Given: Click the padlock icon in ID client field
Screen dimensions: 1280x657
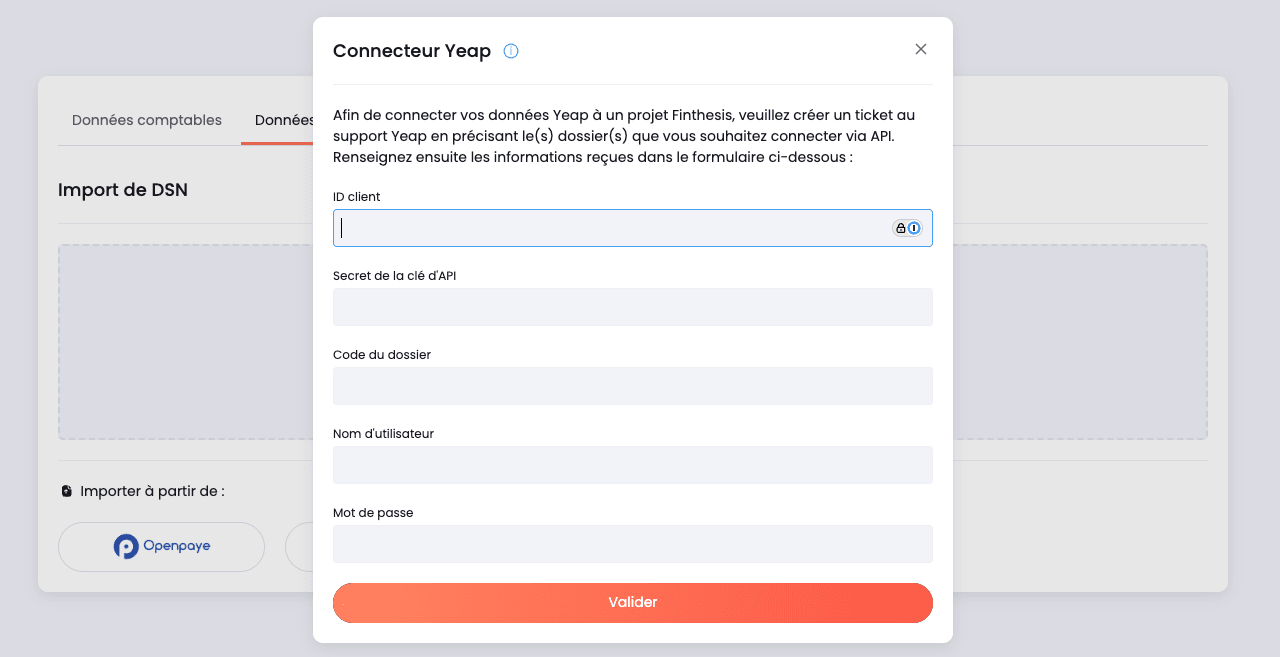Looking at the screenshot, I should [901, 228].
